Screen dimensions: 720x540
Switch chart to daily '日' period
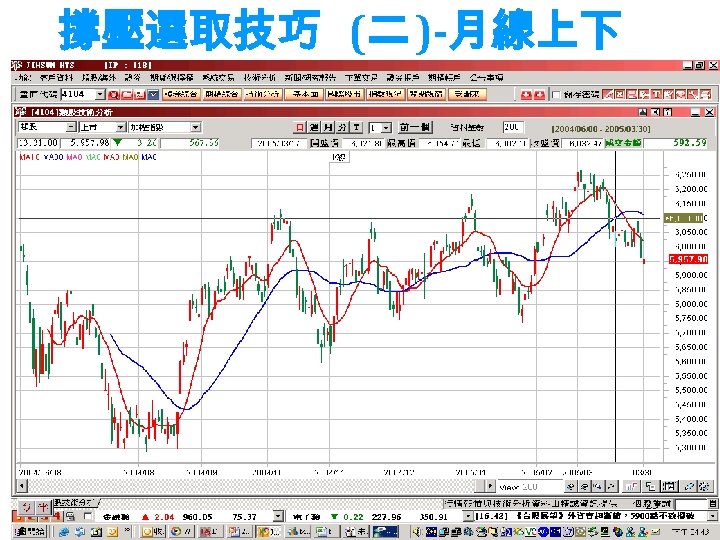[300, 127]
